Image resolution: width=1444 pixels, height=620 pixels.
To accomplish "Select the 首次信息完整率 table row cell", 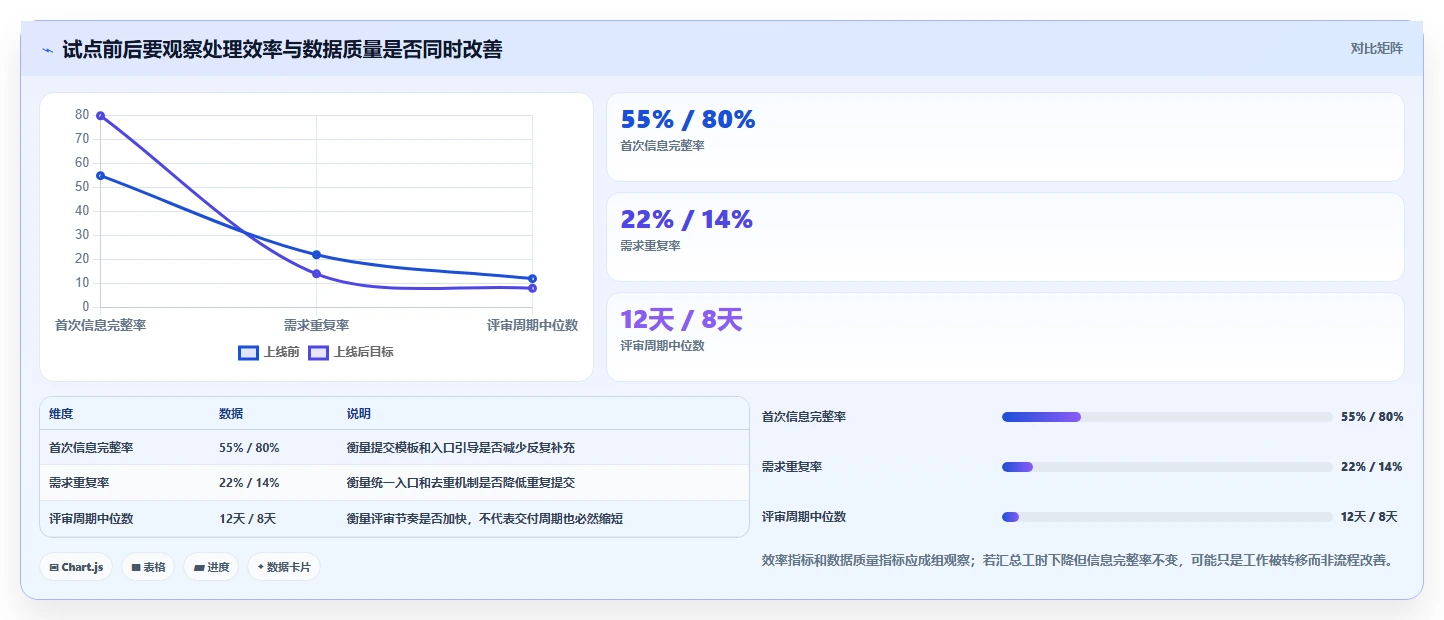I will point(91,448).
